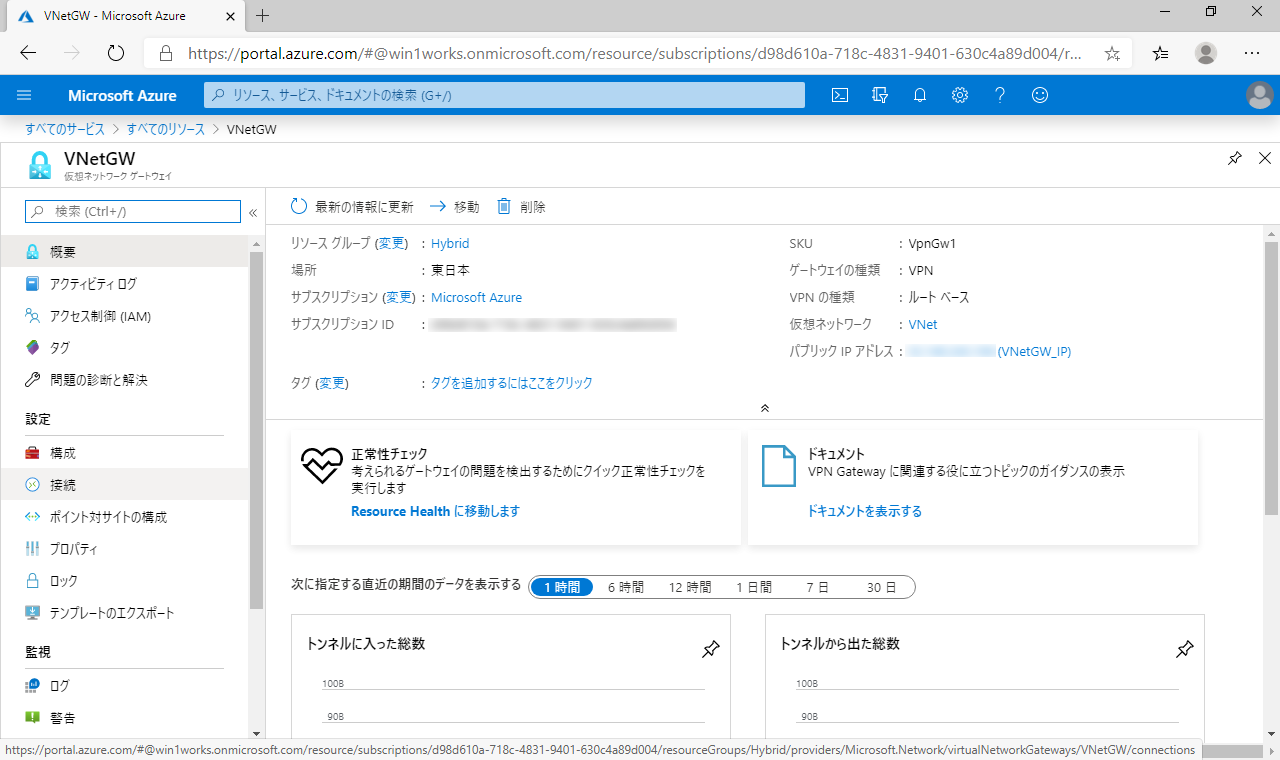This screenshot has height=760, width=1280.
Task: Open the feedback smiley icon
Action: (x=1040, y=95)
